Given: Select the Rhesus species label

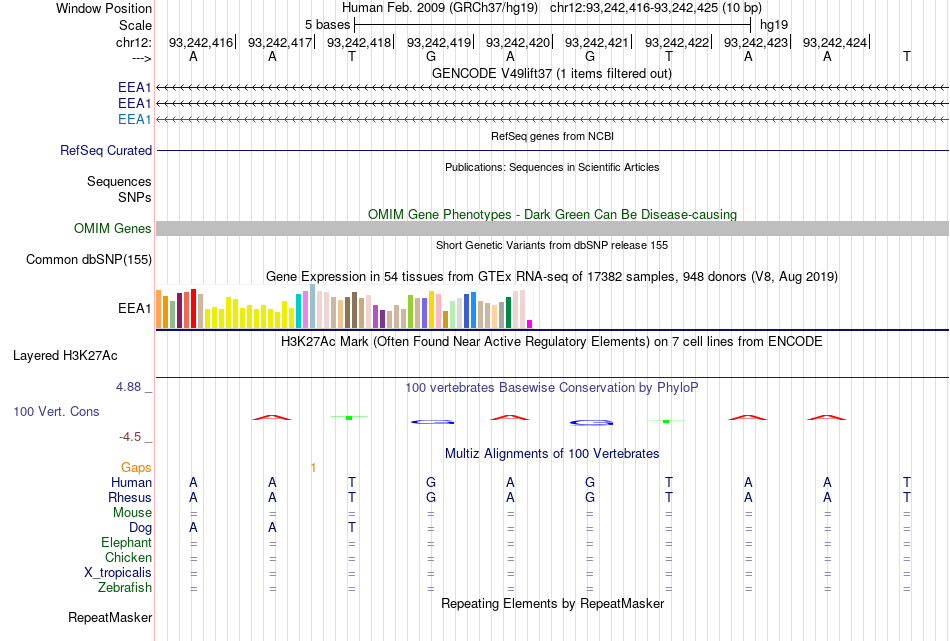Looking at the screenshot, I should [x=130, y=497].
